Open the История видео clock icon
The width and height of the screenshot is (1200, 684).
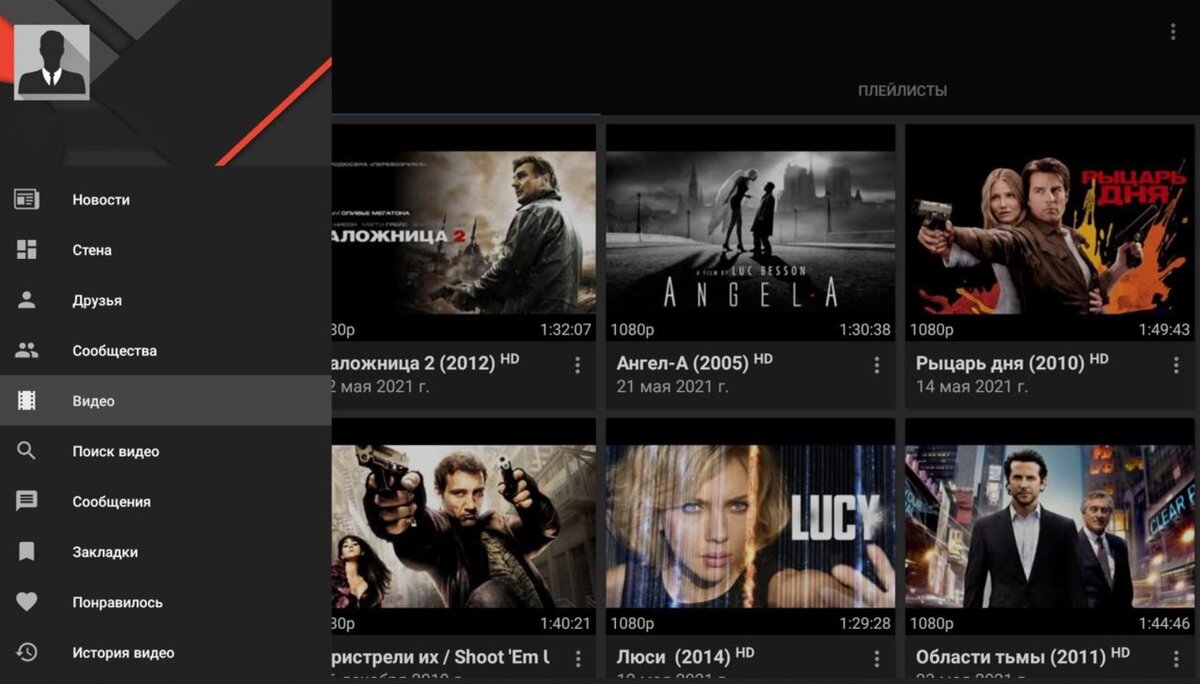27,652
